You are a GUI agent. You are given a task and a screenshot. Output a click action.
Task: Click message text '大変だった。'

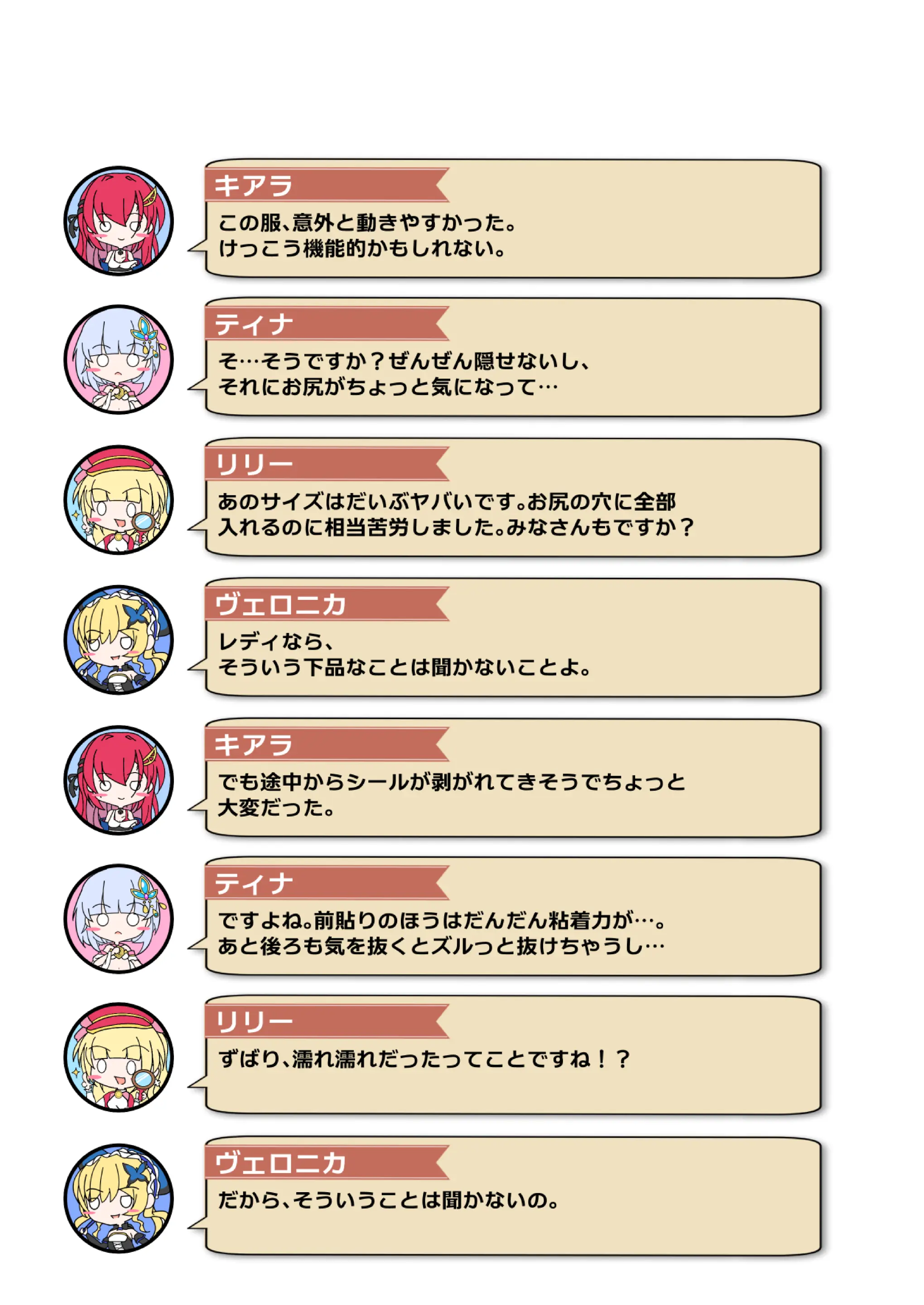click(276, 807)
